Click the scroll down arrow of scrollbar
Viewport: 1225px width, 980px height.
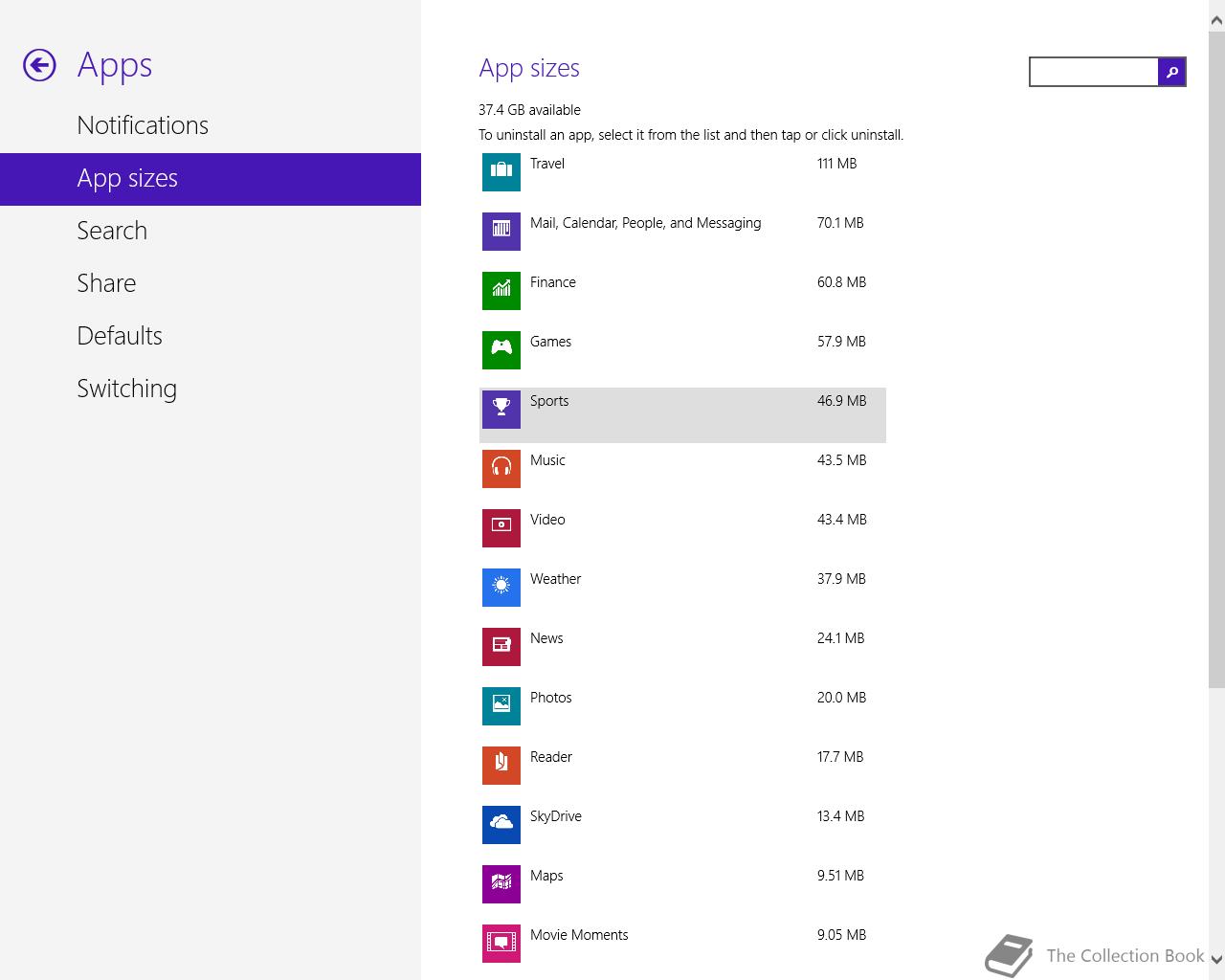coord(1216,959)
